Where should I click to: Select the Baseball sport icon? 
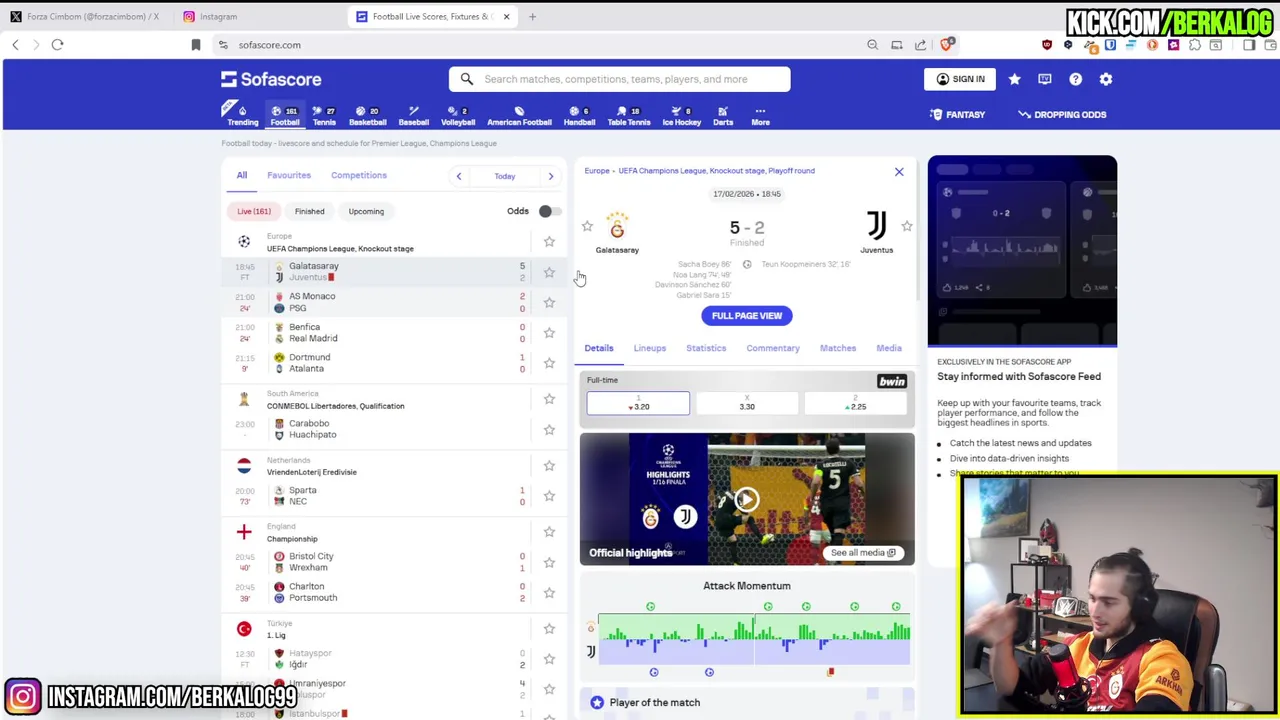click(x=413, y=115)
